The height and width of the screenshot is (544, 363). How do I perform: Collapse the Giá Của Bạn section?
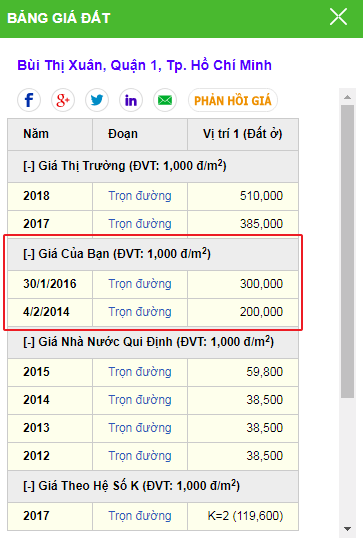tap(29, 254)
